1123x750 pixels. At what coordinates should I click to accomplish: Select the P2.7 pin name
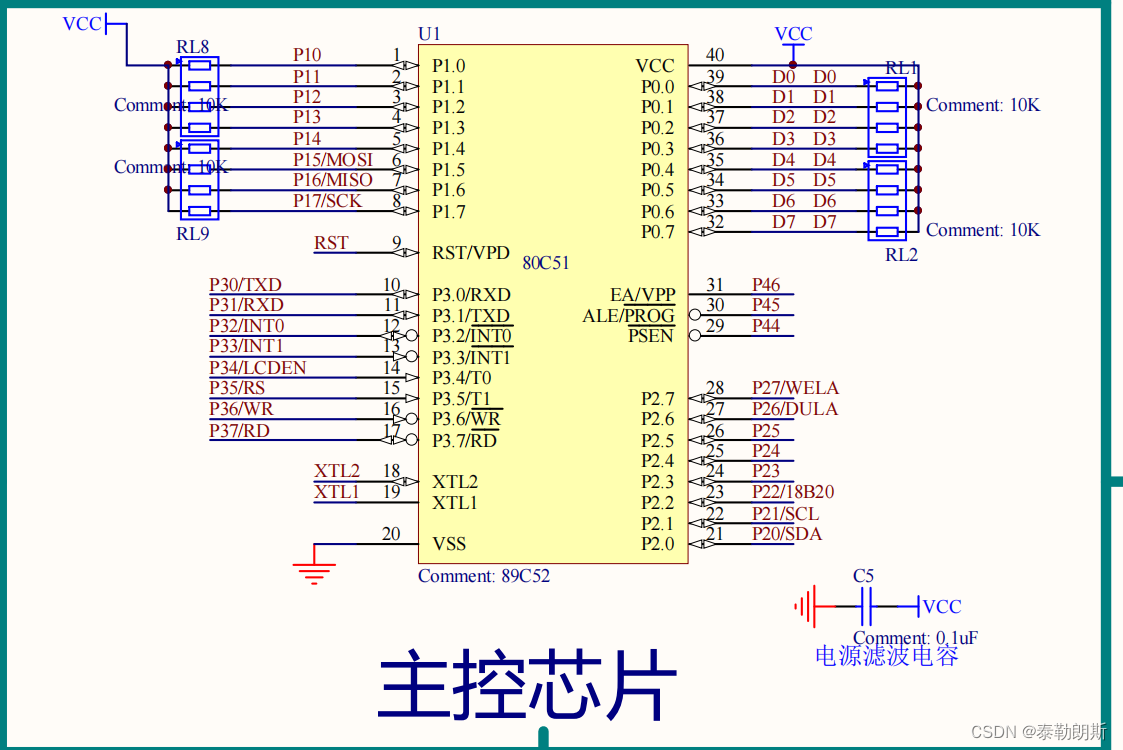tap(657, 398)
